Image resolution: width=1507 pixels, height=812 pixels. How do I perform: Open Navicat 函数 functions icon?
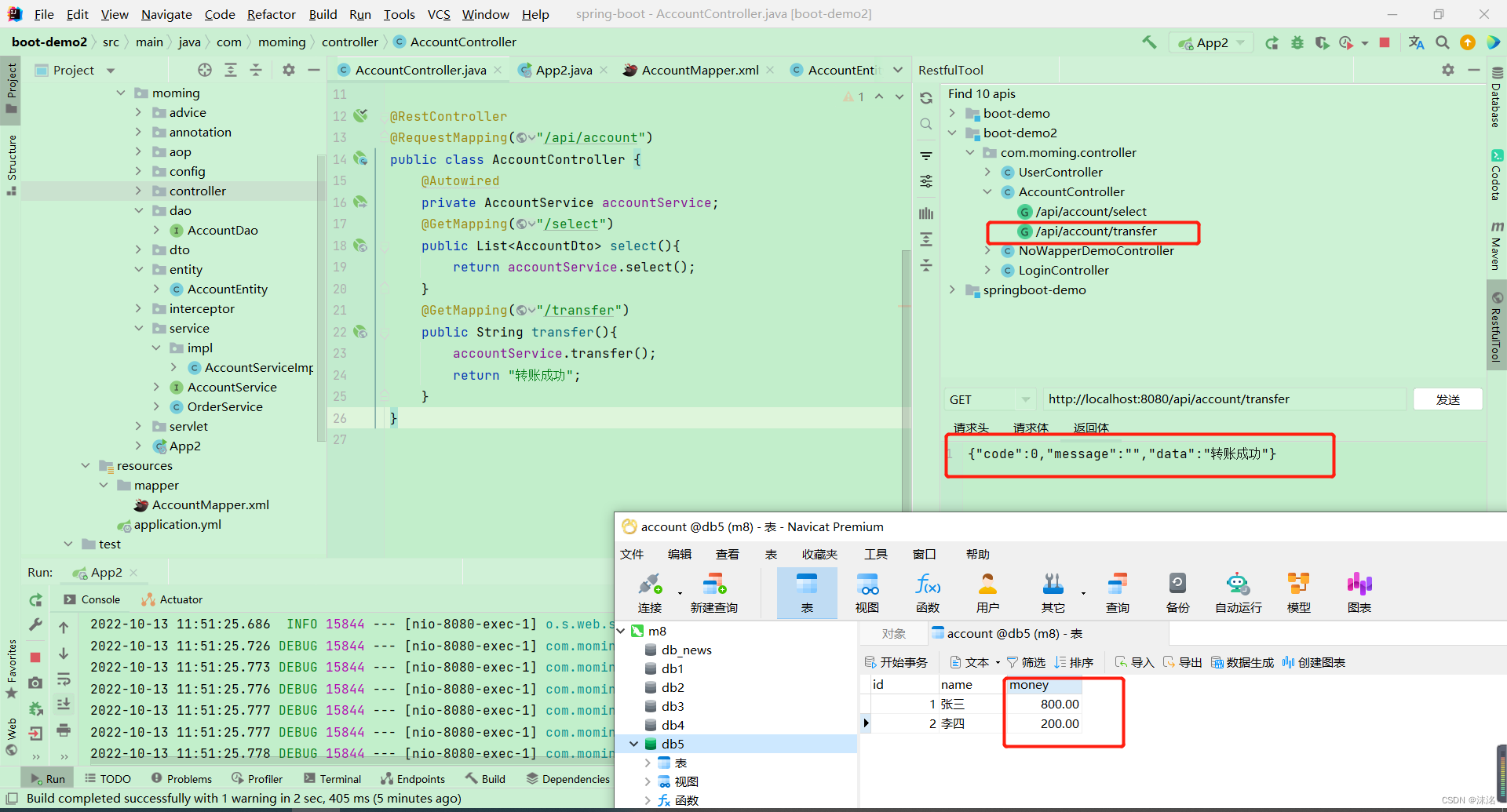click(x=928, y=592)
